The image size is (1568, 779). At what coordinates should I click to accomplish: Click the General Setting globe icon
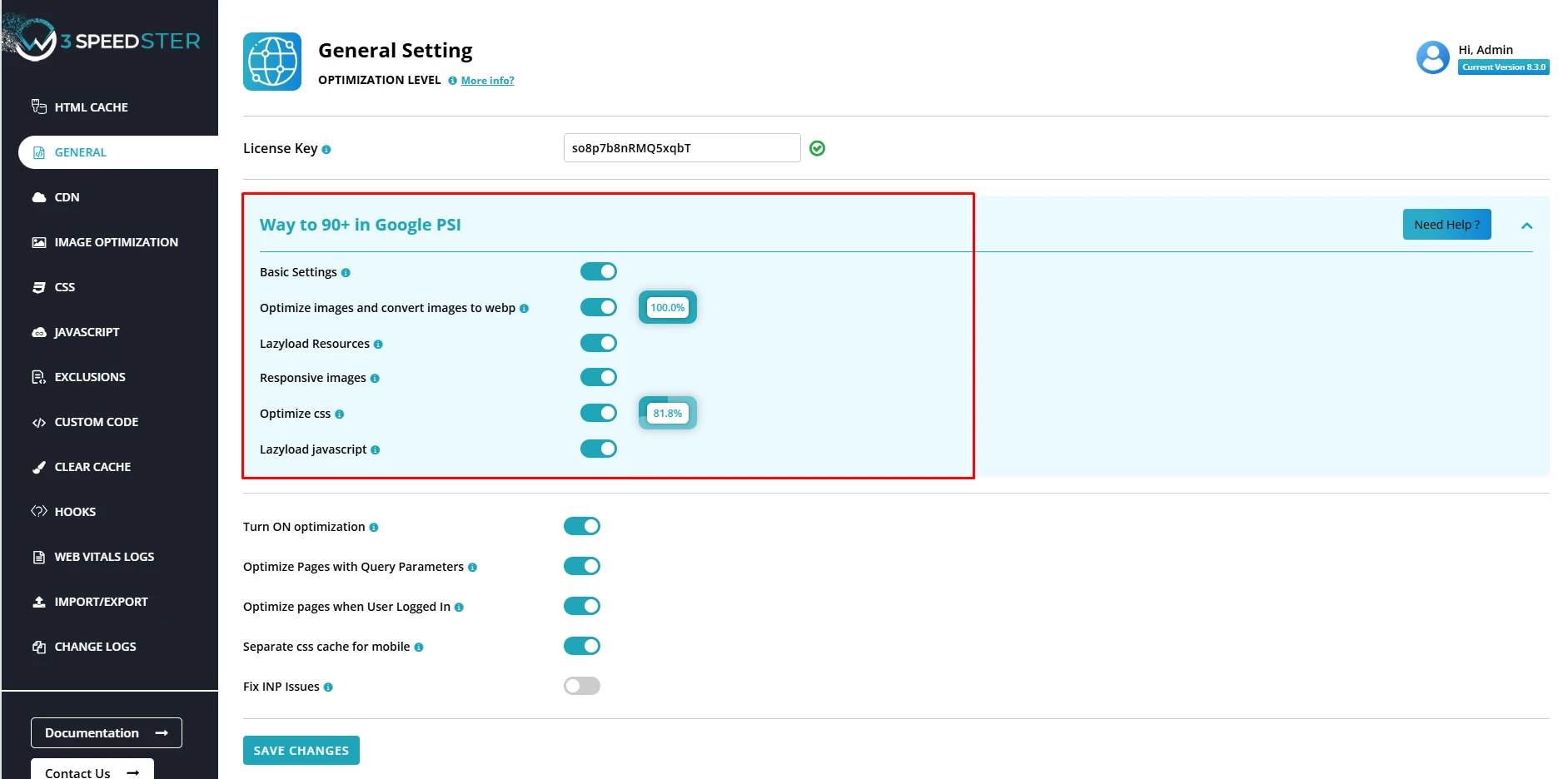[272, 62]
